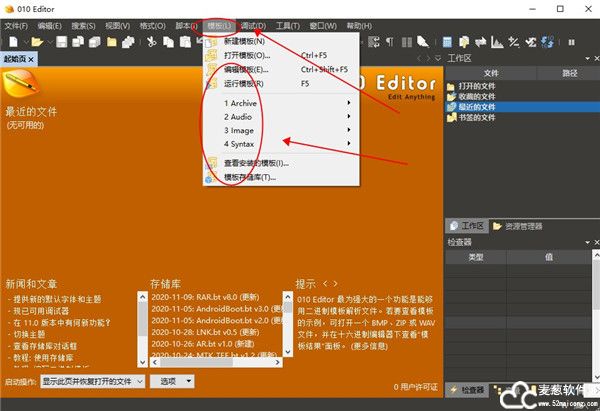The width and height of the screenshot is (600, 411).
Task: Switch to the 工作区 bottom tab
Action: pos(466,226)
